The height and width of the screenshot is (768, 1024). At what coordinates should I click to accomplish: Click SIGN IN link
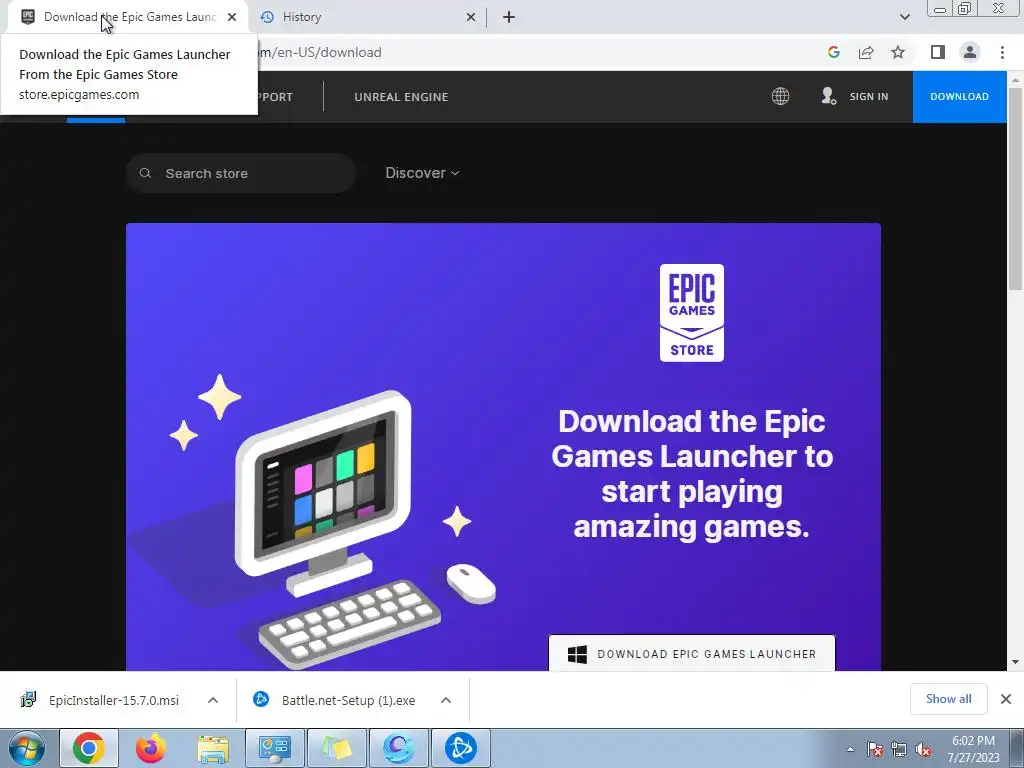[869, 97]
